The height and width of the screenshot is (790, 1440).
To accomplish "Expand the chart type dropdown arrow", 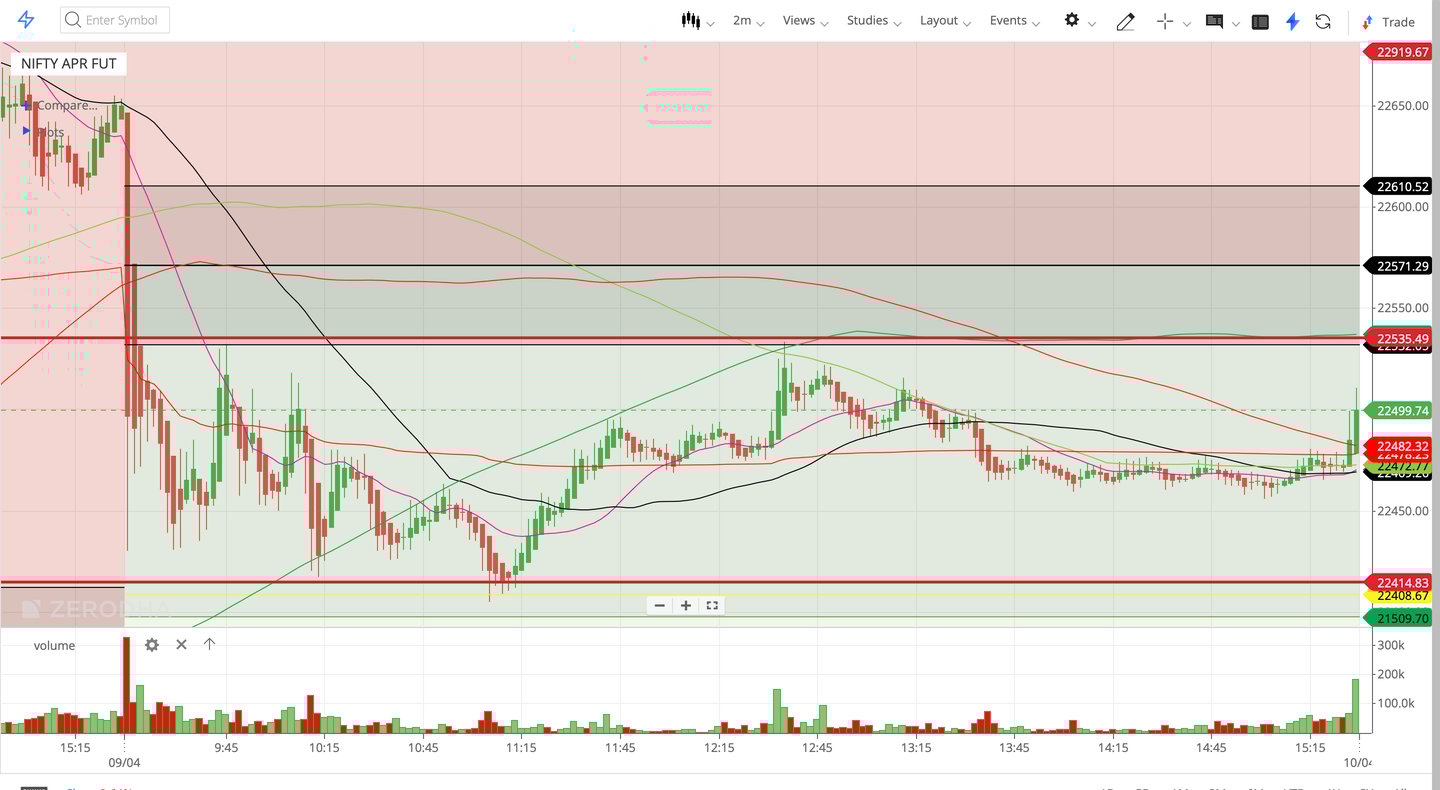I will pyautogui.click(x=710, y=23).
